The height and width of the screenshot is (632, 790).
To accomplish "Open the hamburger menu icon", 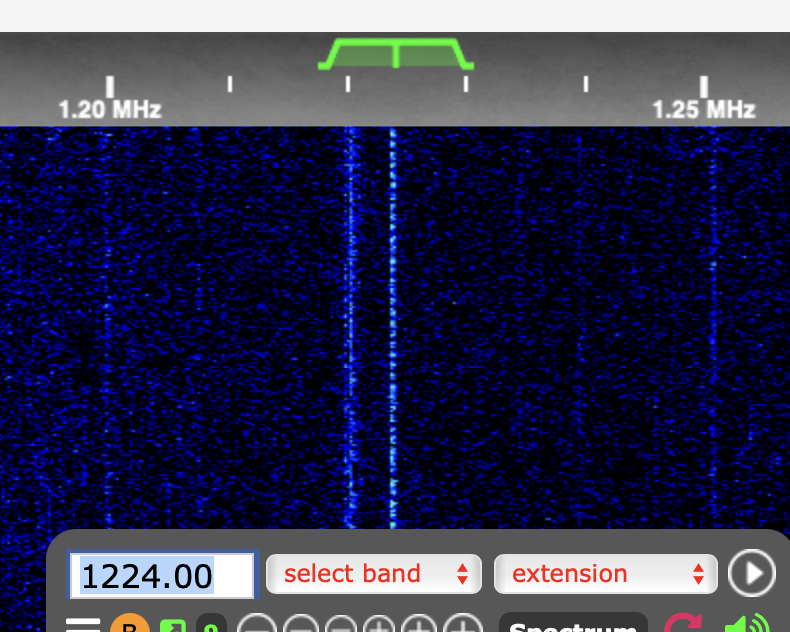I will pyautogui.click(x=83, y=625).
